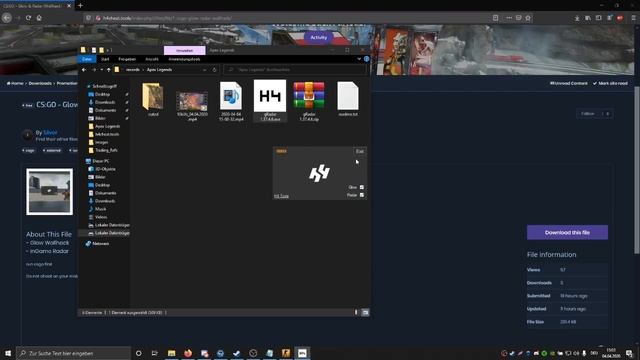The image size is (640, 360).
Task: Bookmark this page with star icon
Action: click(528, 18)
